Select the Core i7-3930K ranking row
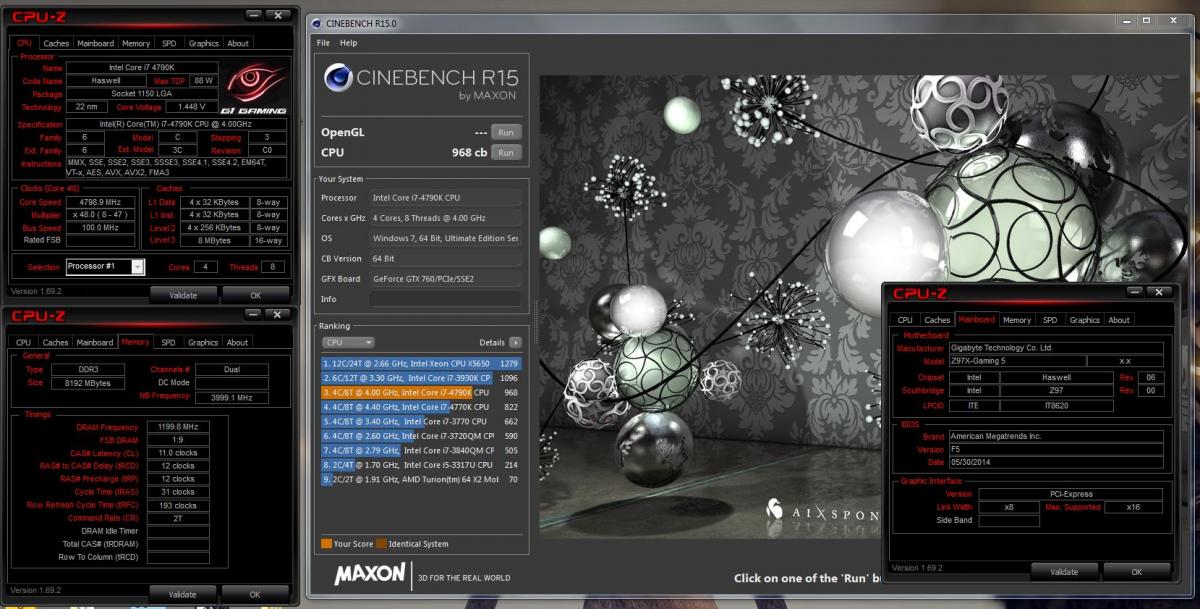This screenshot has width=1200, height=609. pos(422,378)
